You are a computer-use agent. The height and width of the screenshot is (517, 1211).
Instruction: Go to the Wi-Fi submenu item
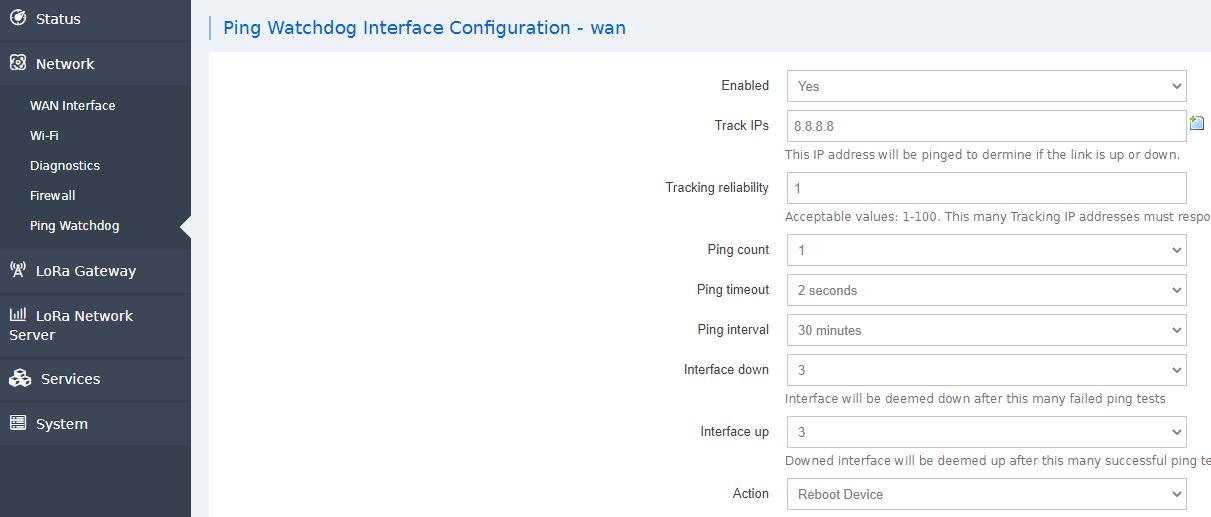44,135
